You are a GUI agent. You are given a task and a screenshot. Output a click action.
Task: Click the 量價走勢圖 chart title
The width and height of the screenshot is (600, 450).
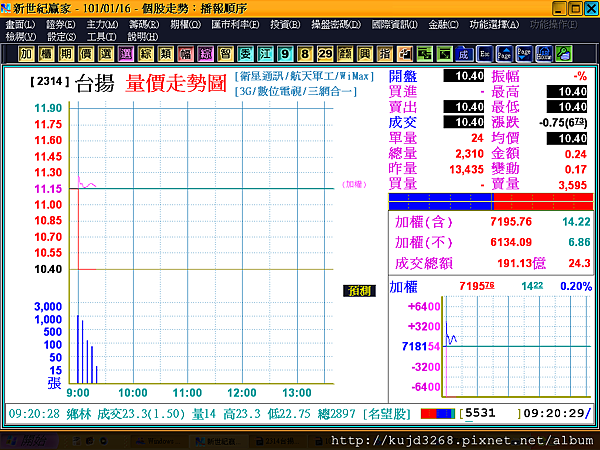point(176,83)
